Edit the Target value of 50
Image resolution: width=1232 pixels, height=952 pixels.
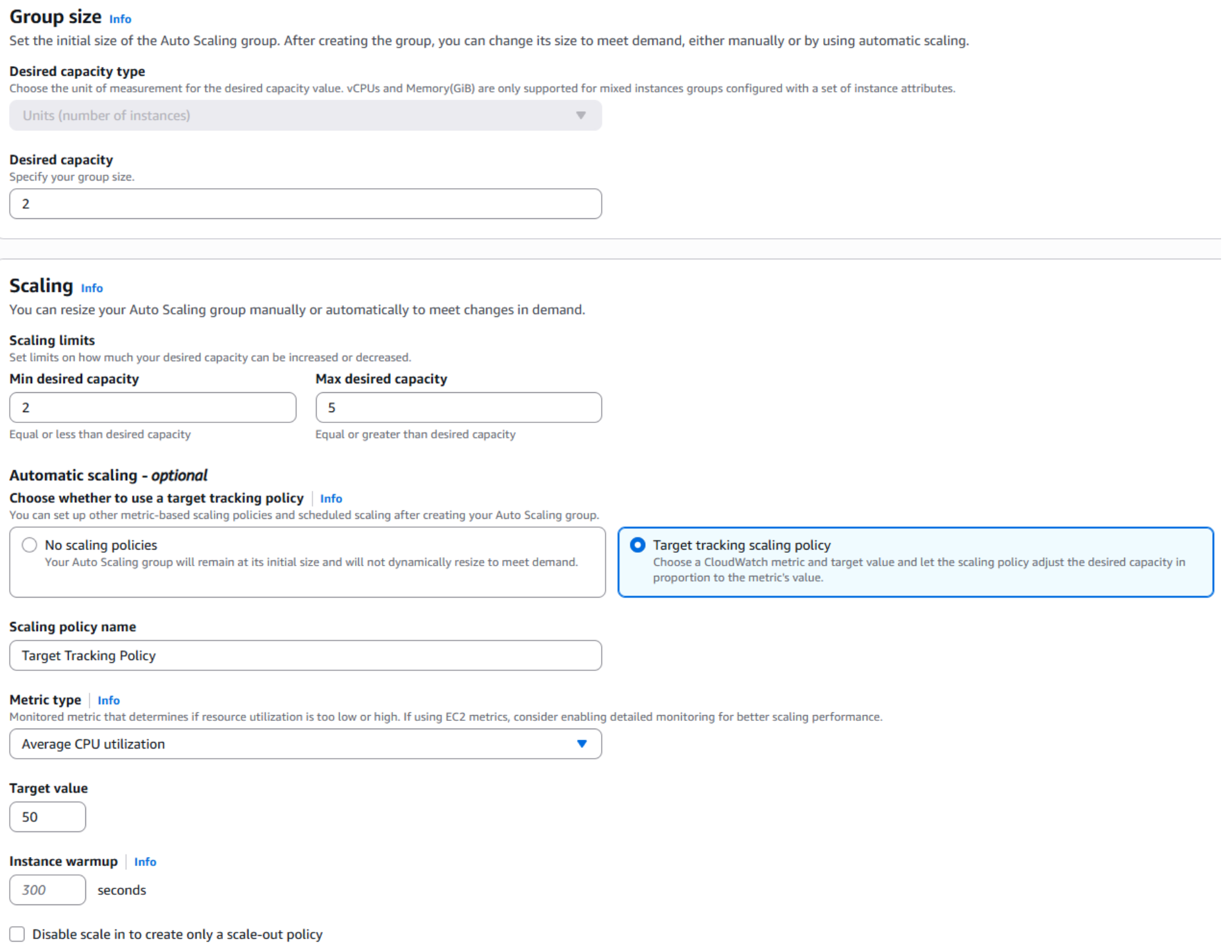47,817
